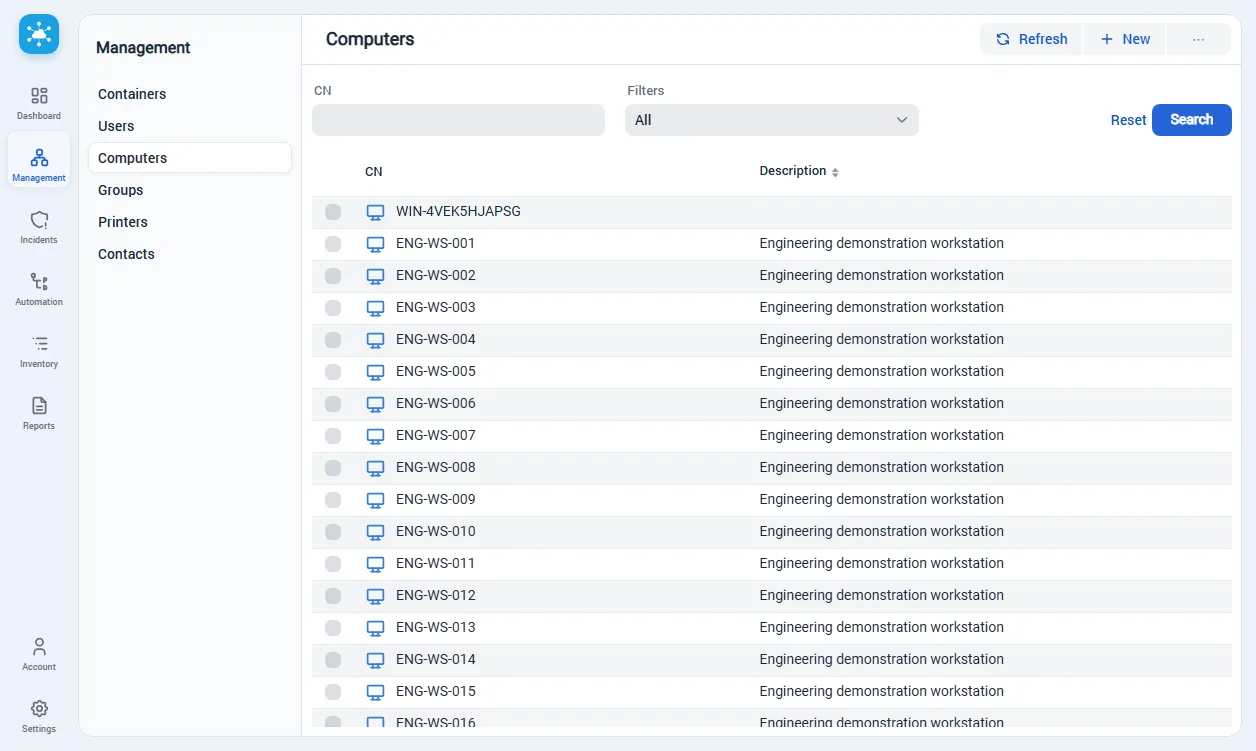
Task: Click the computer icon for ENG-WS-004
Action: [x=375, y=340]
